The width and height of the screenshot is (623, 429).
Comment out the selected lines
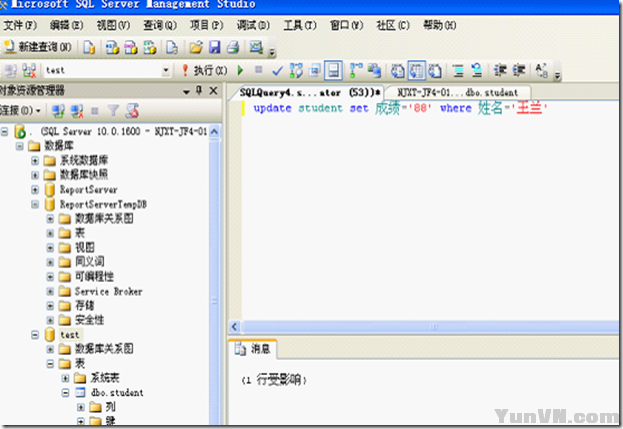(x=458, y=71)
